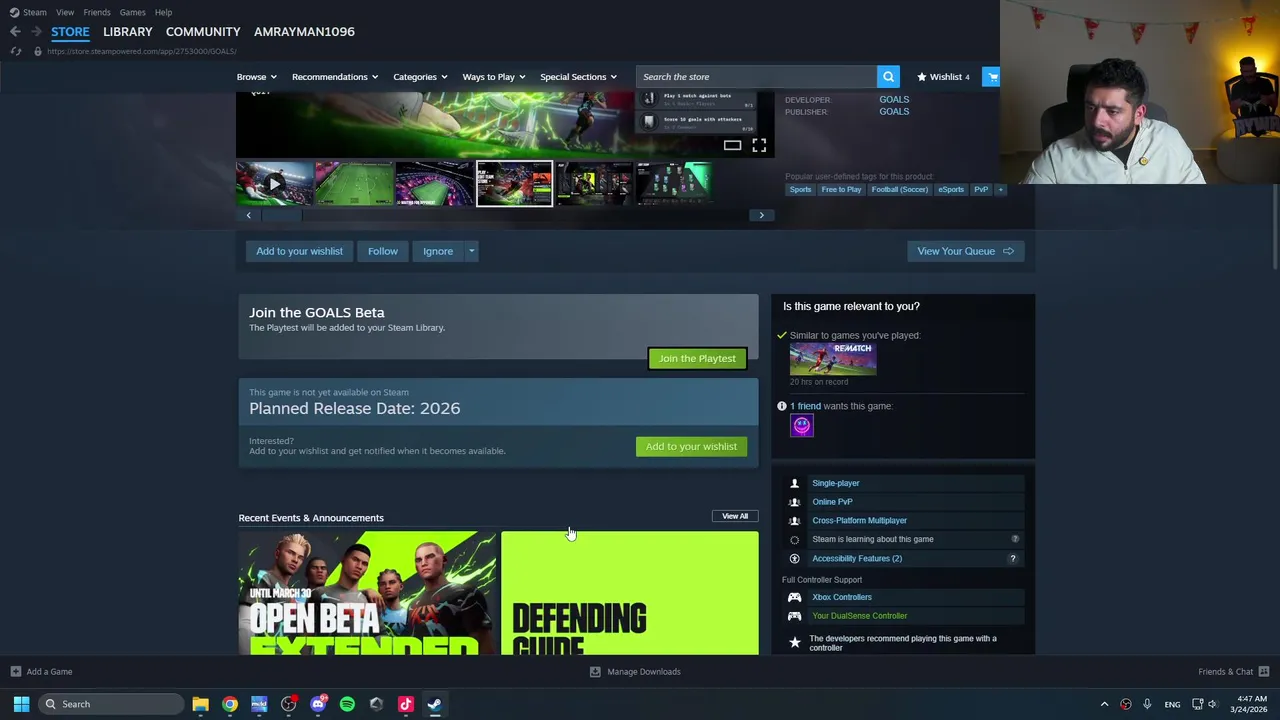Click the friend's purple avatar icon
Image resolution: width=1280 pixels, height=720 pixels.
(802, 427)
